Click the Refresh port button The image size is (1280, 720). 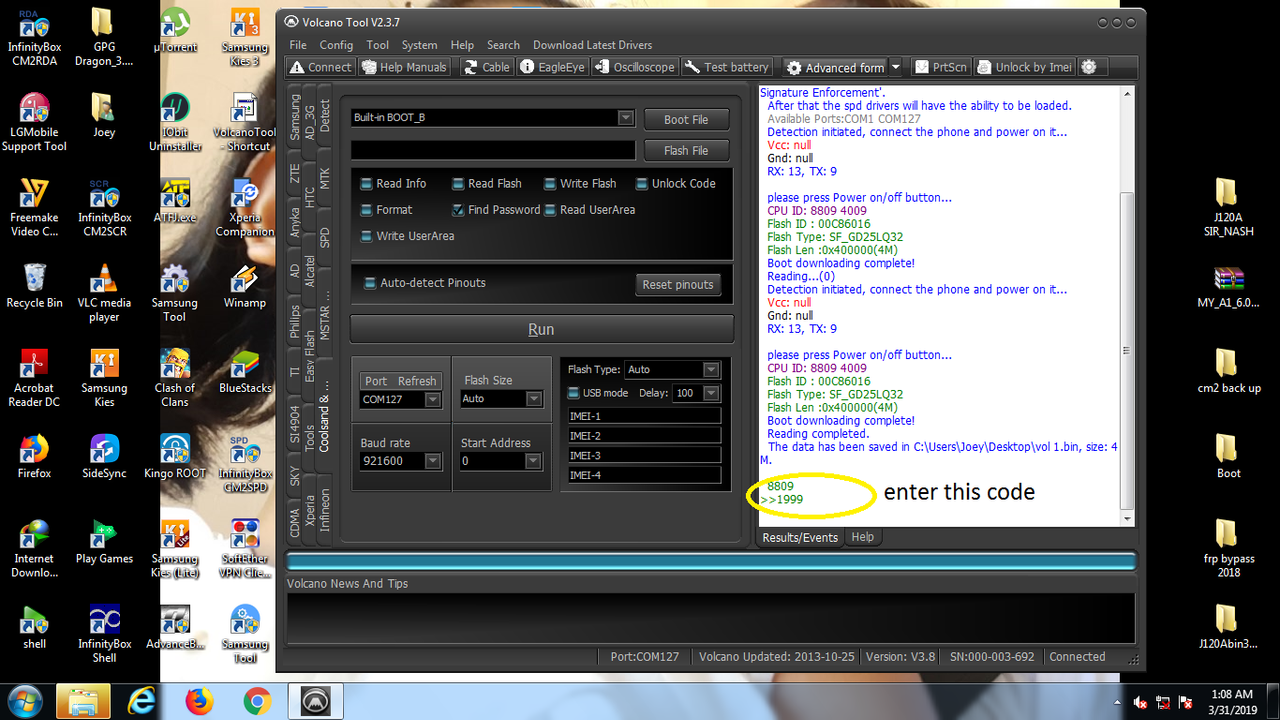click(417, 381)
